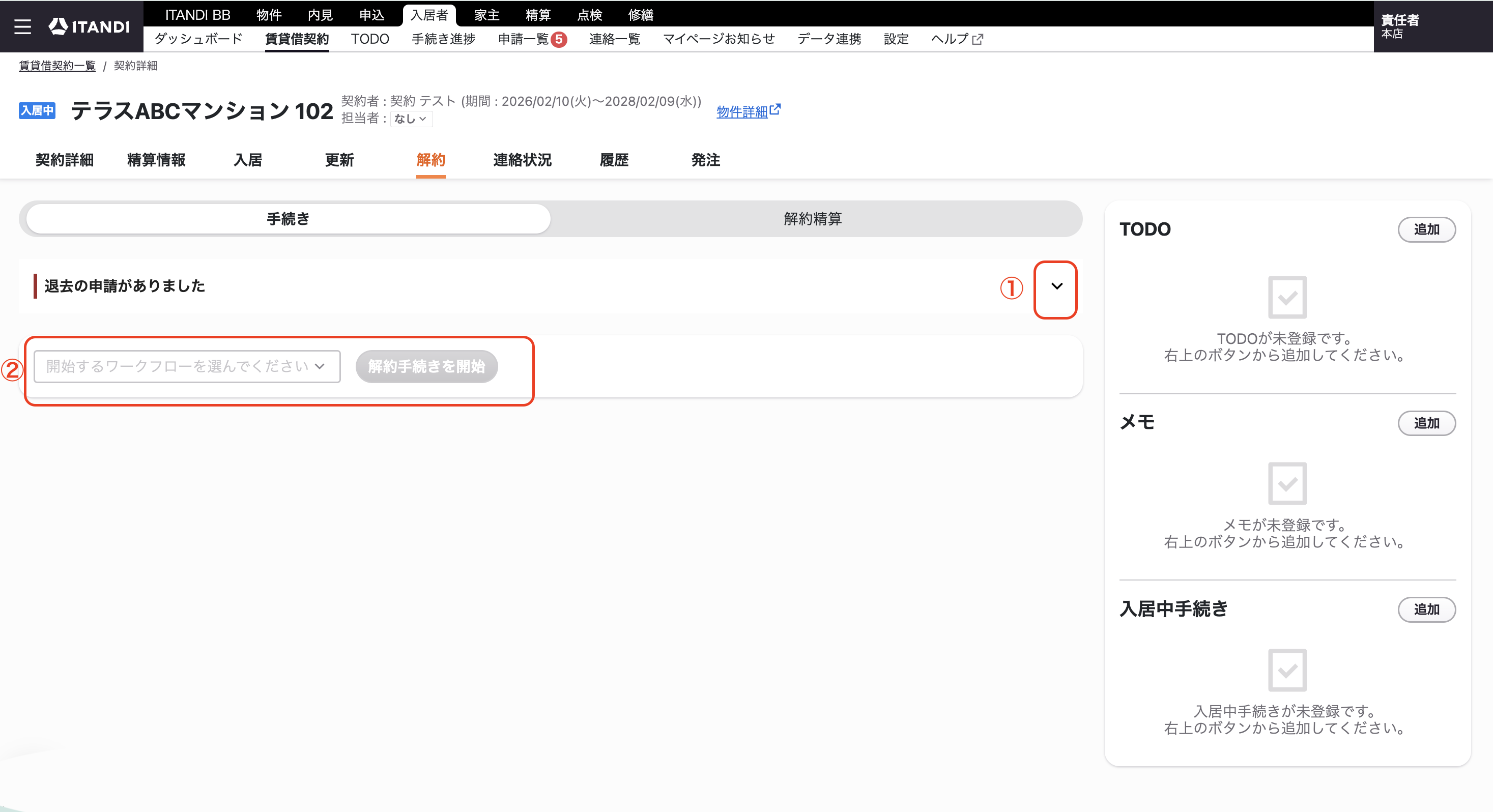This screenshot has width=1493, height=812.
Task: Select the 手続き segment
Action: click(288, 219)
